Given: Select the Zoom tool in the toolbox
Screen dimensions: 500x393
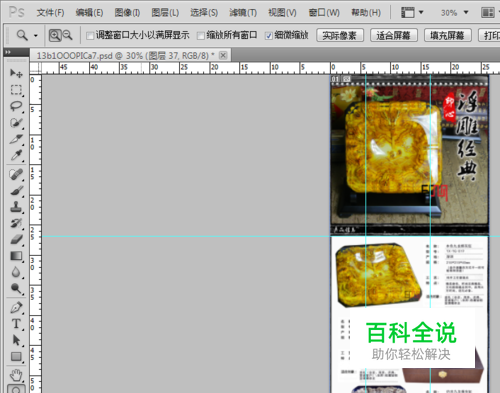Looking at the screenshot, I should (16, 389).
